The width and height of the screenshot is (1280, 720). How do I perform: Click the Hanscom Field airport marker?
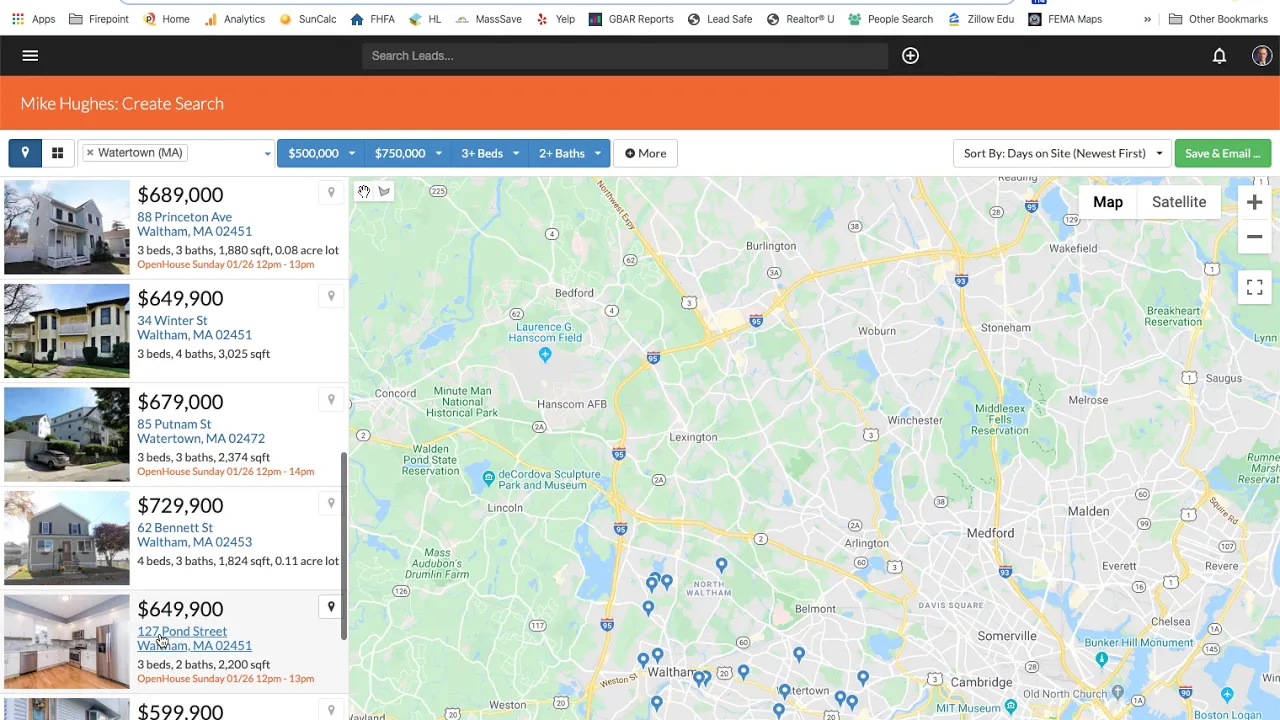coord(545,355)
